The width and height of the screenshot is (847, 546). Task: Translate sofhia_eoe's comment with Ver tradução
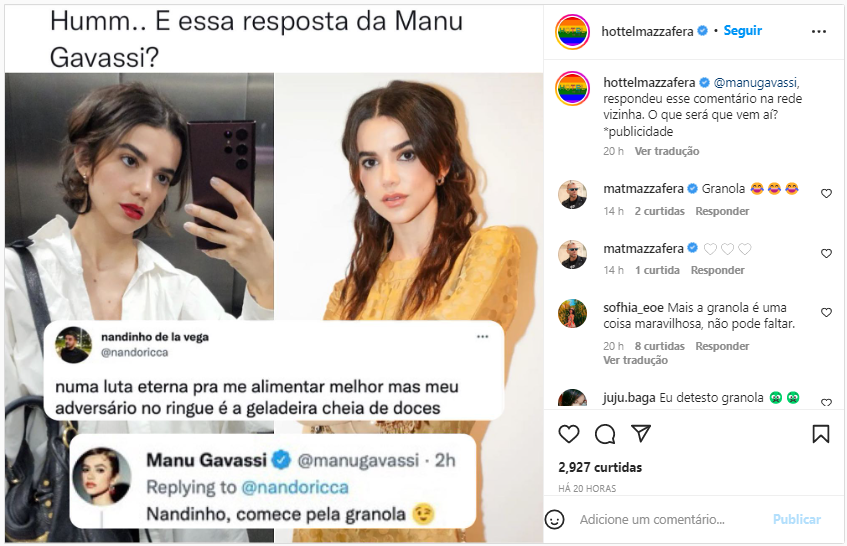(x=635, y=360)
